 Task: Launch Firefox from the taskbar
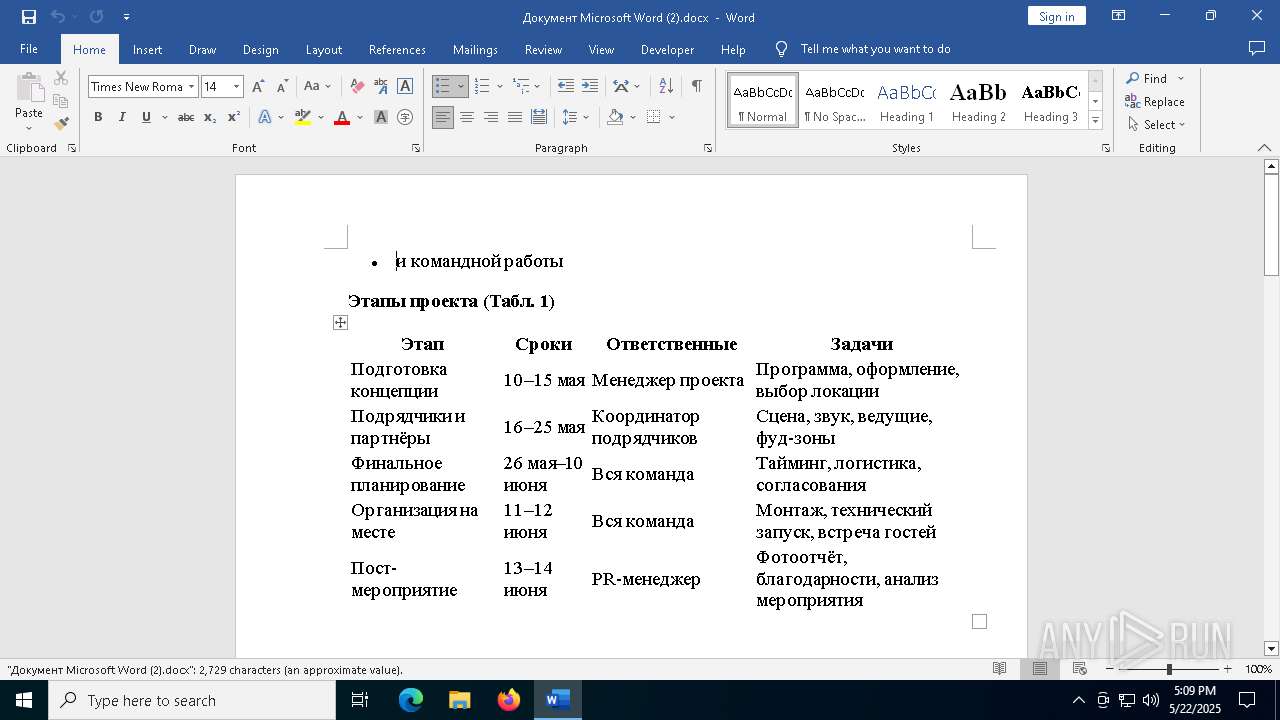coord(509,700)
